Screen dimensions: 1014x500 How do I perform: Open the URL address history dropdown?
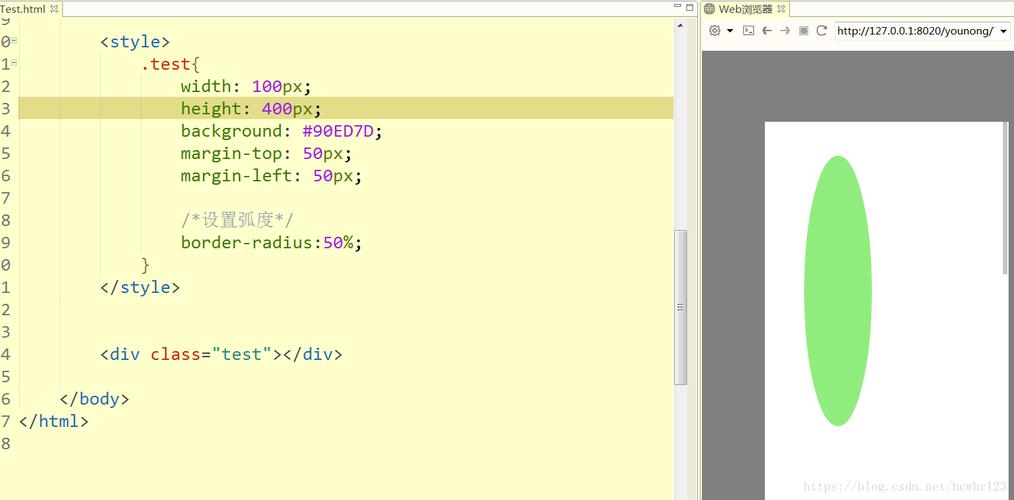coord(1003,31)
